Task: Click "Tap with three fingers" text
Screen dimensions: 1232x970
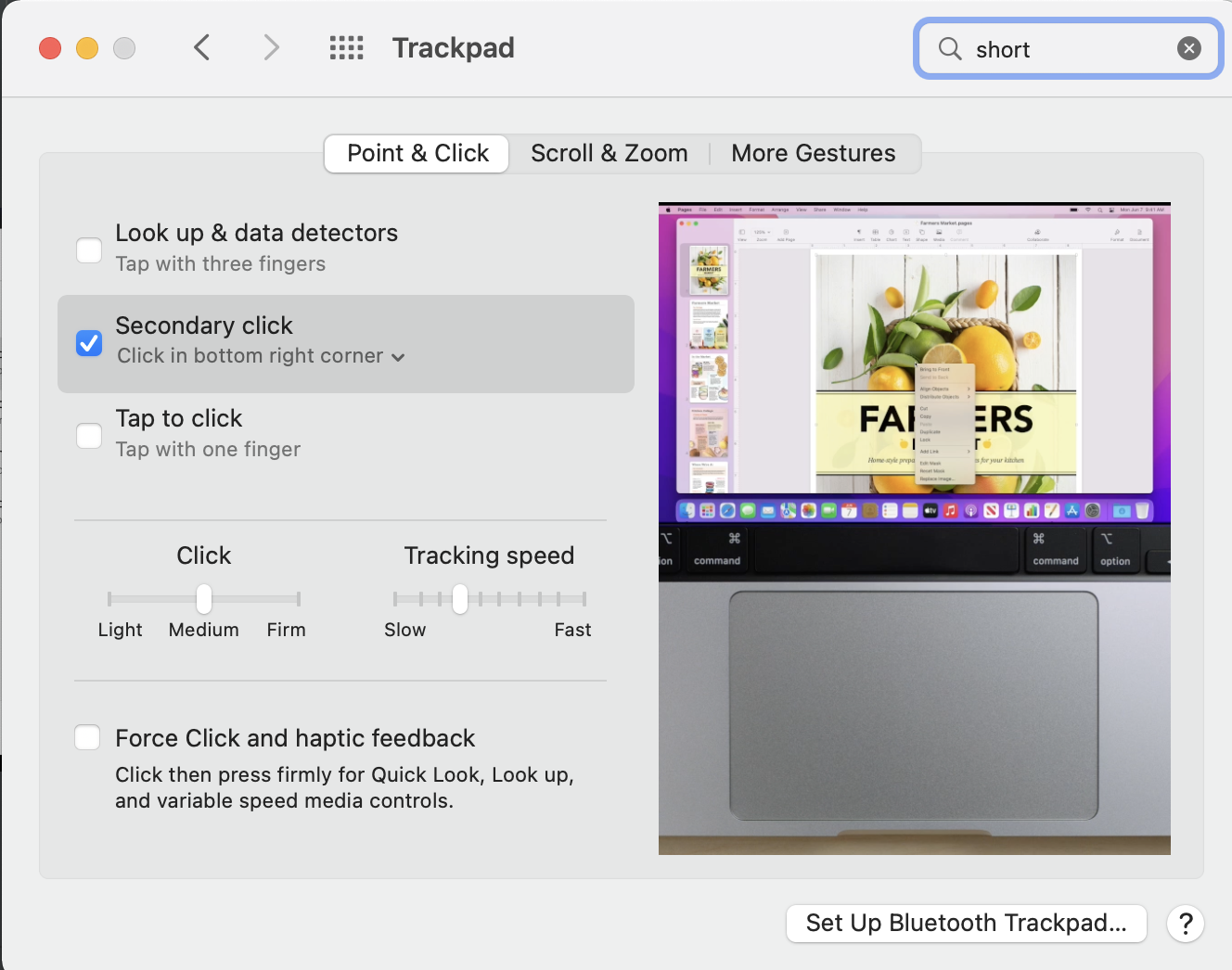Action: pos(221,264)
